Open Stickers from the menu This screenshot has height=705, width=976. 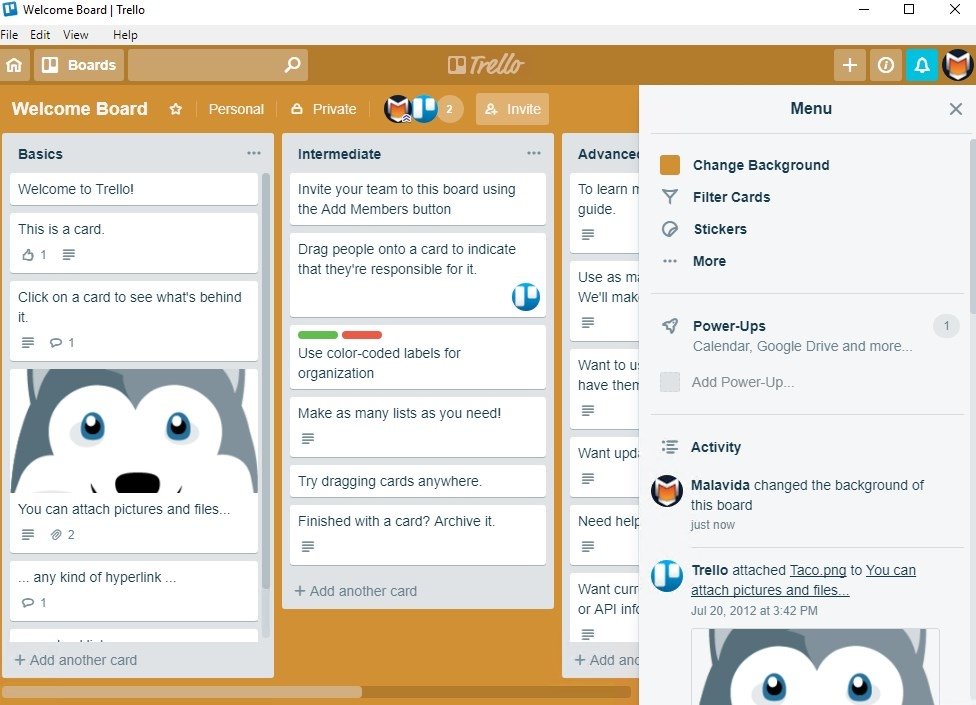point(720,229)
